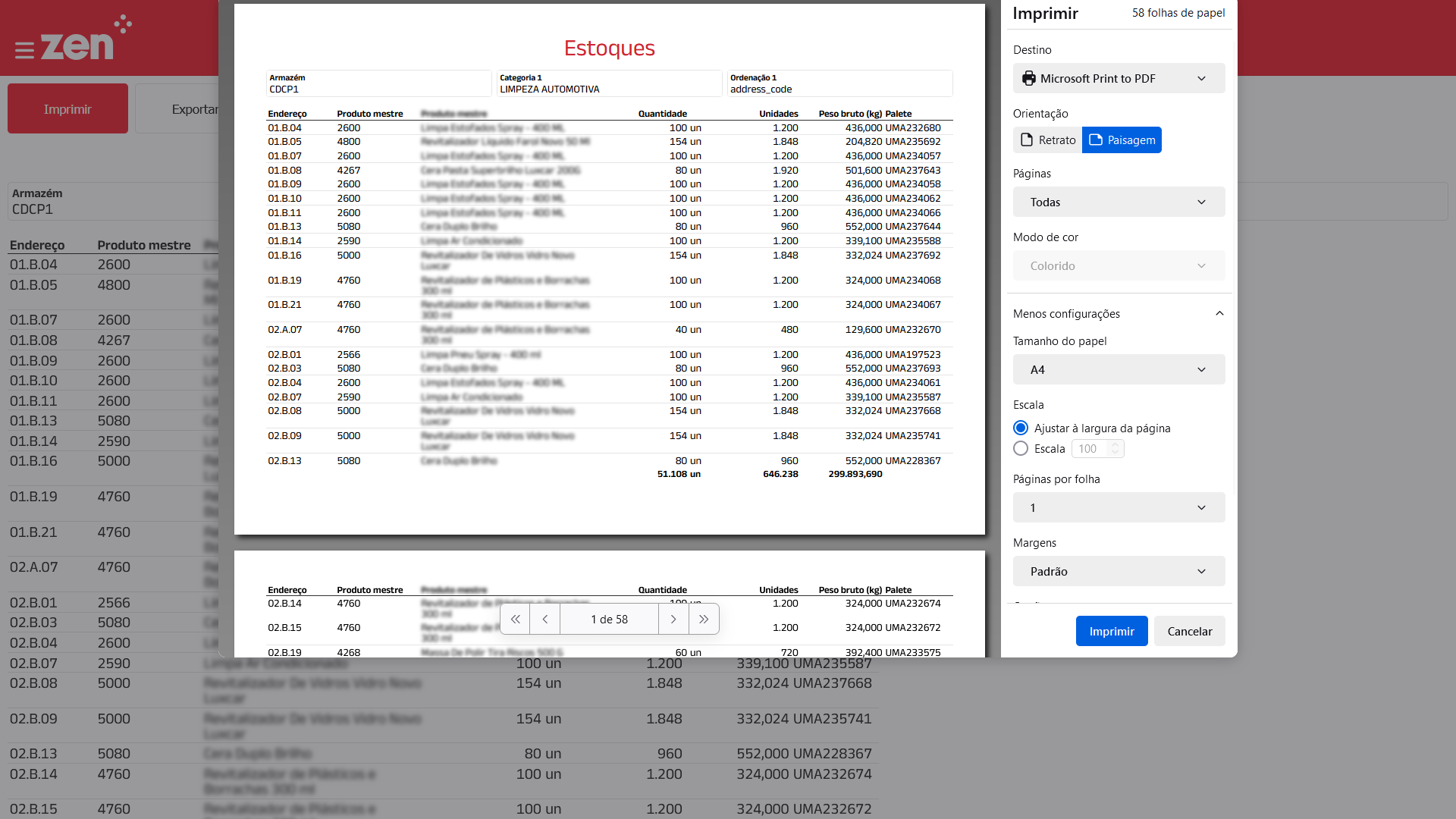Select the custom Escala radio button
The width and height of the screenshot is (1456, 819).
pos(1021,449)
